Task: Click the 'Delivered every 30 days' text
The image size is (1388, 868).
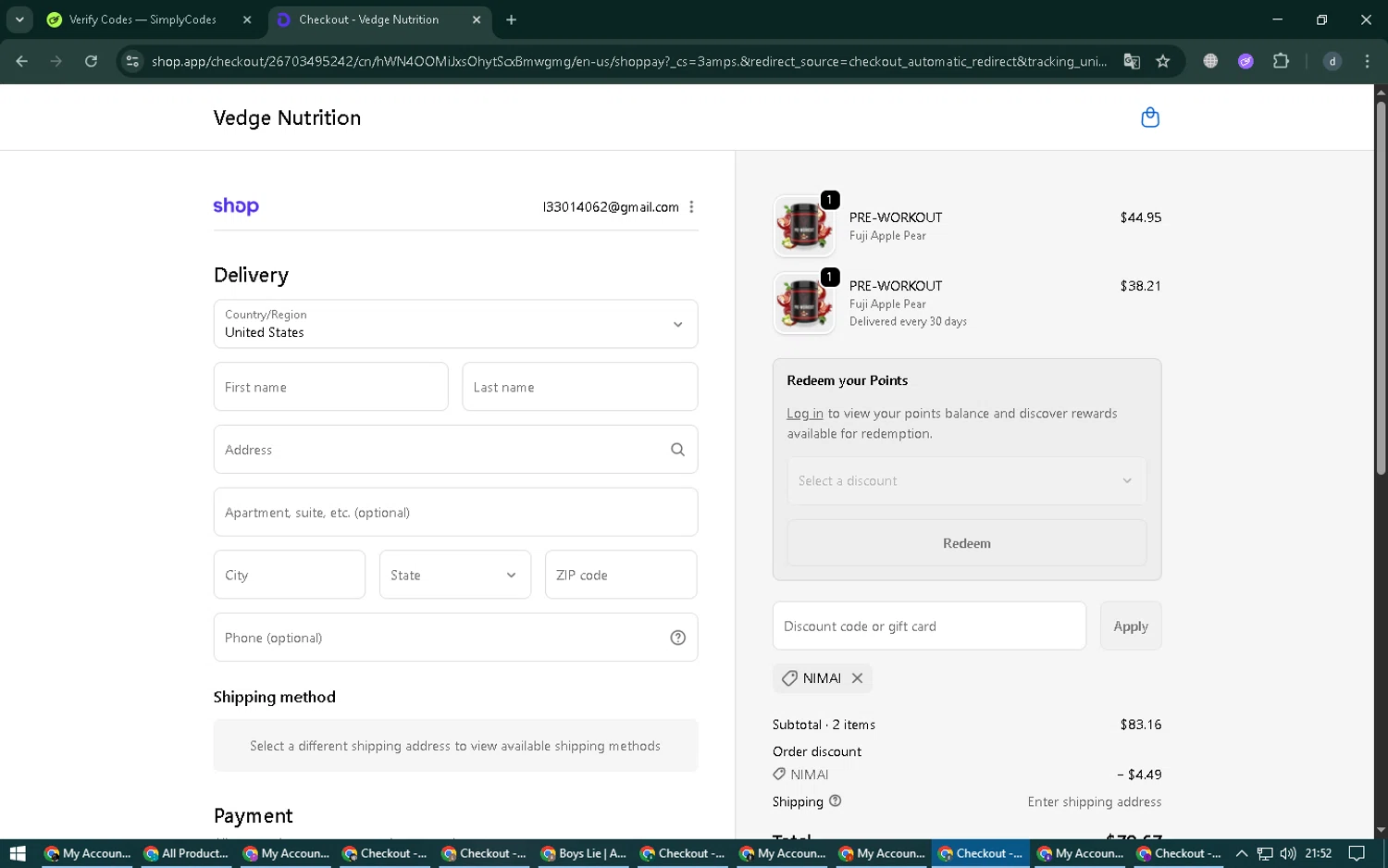Action: (x=908, y=322)
